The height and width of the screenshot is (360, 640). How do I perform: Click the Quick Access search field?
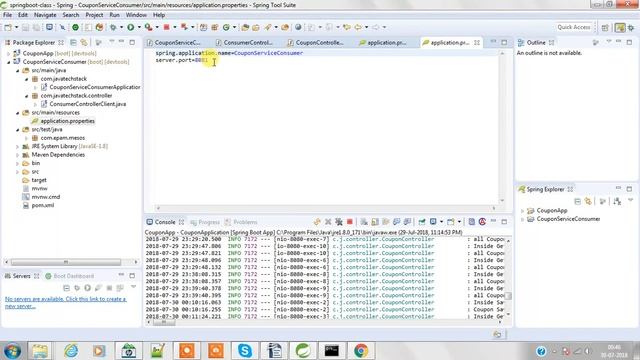click(x=574, y=27)
